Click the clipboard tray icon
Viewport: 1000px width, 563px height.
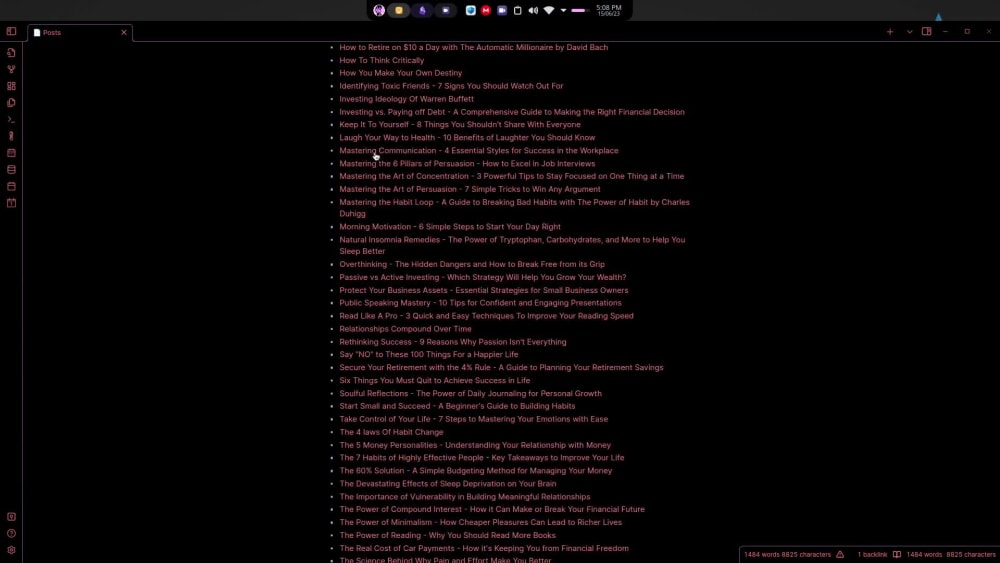(x=517, y=10)
